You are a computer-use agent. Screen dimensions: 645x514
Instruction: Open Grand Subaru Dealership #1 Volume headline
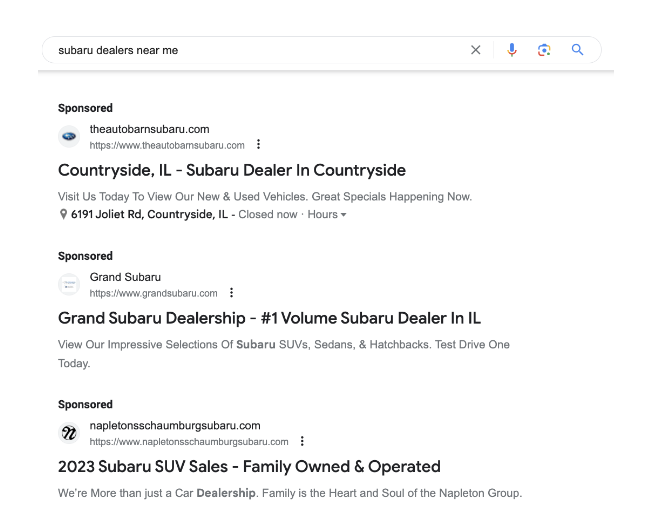[x=269, y=318]
